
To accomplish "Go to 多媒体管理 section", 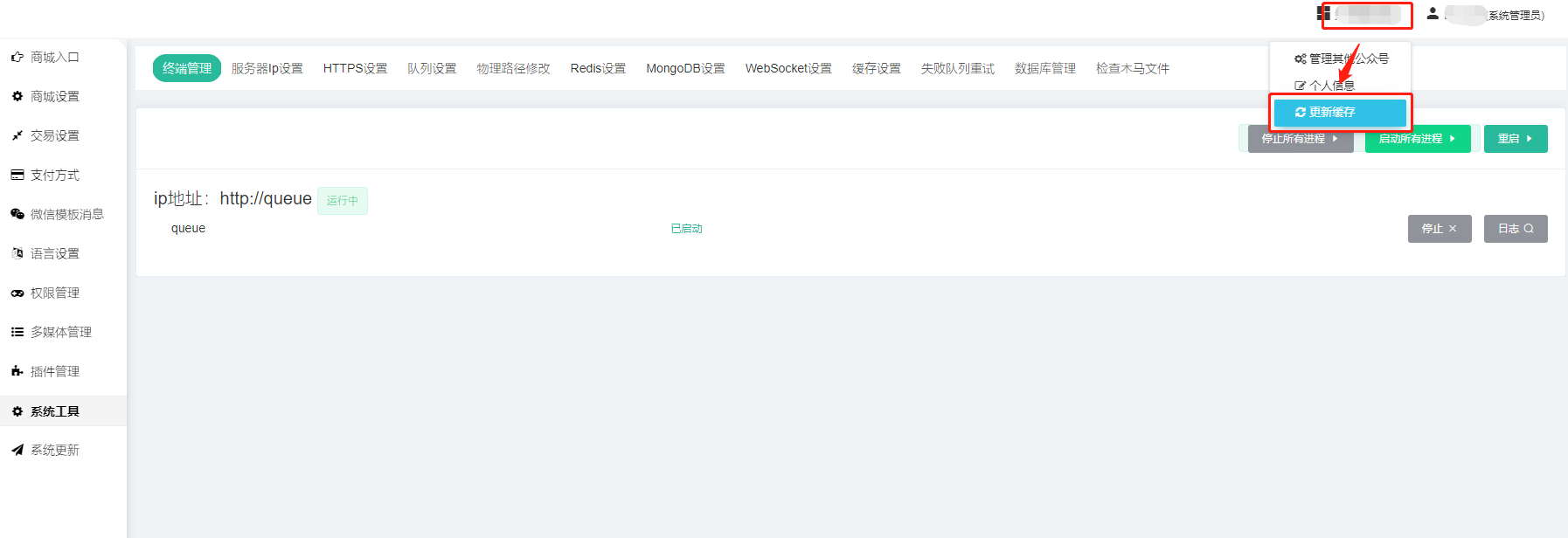I will point(63,332).
